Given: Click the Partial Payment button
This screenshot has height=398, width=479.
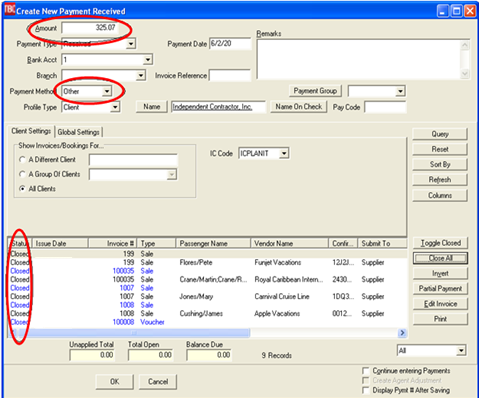Looking at the screenshot, I should pos(440,289).
